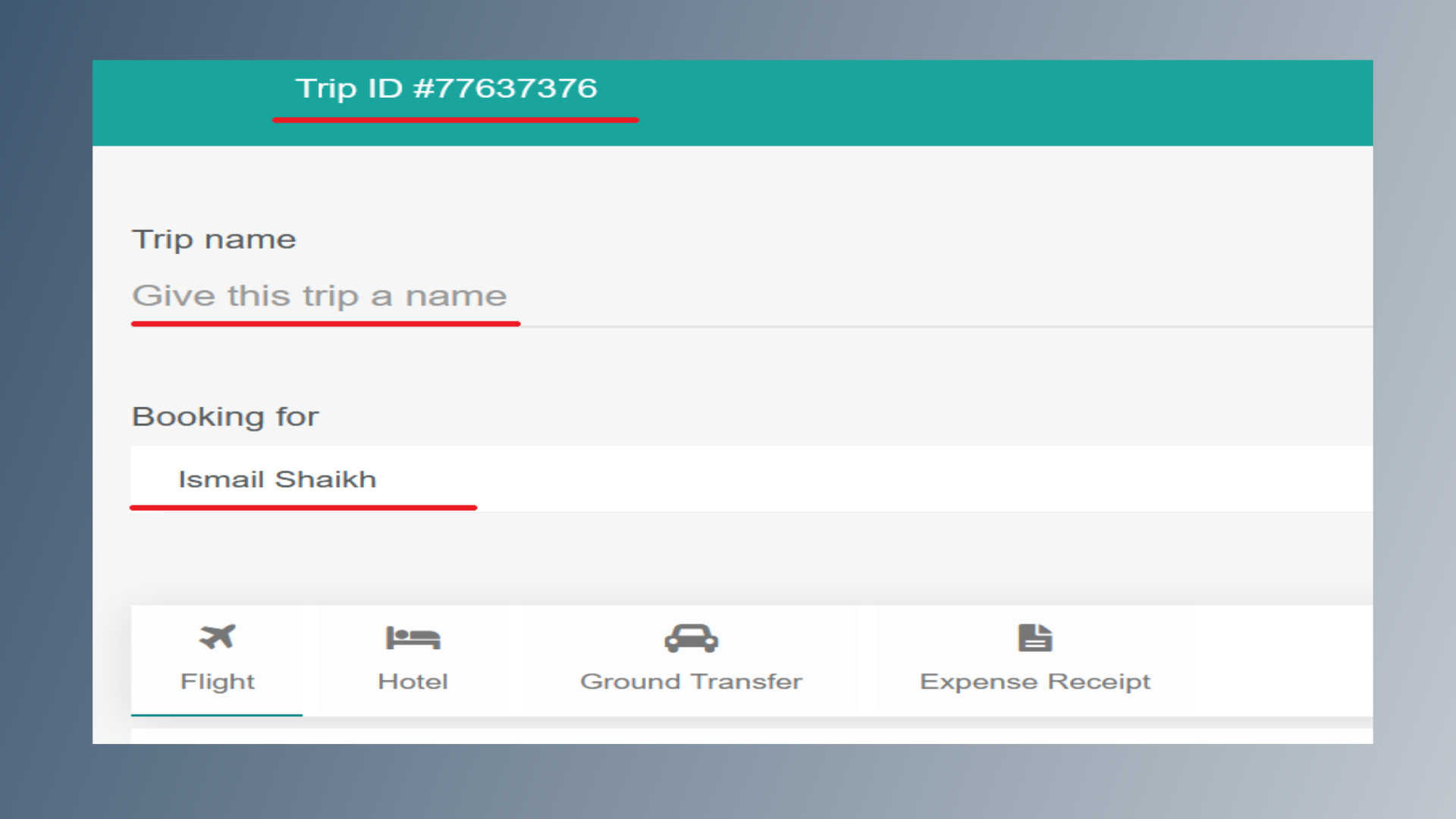
Task: Click the car icon for Ground Transfer
Action: coord(691,639)
